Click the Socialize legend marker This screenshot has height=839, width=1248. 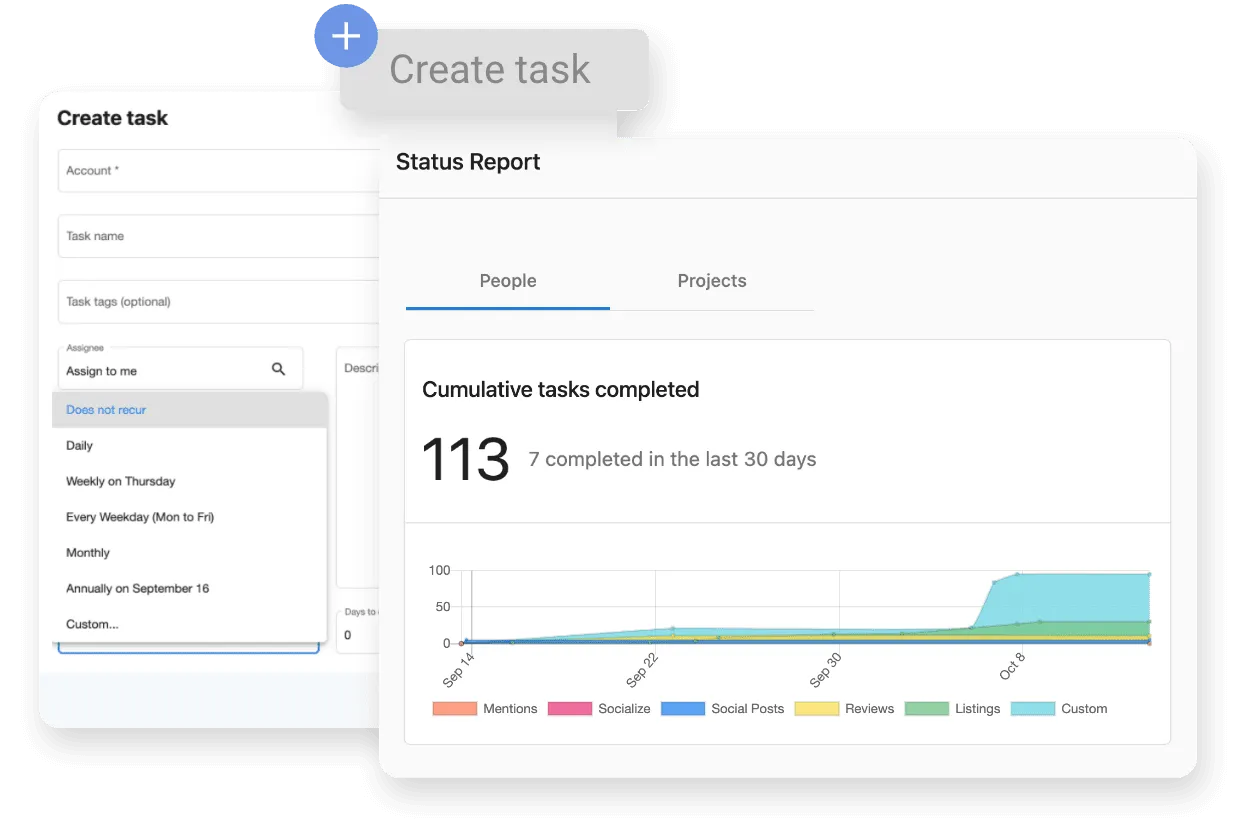(x=570, y=708)
